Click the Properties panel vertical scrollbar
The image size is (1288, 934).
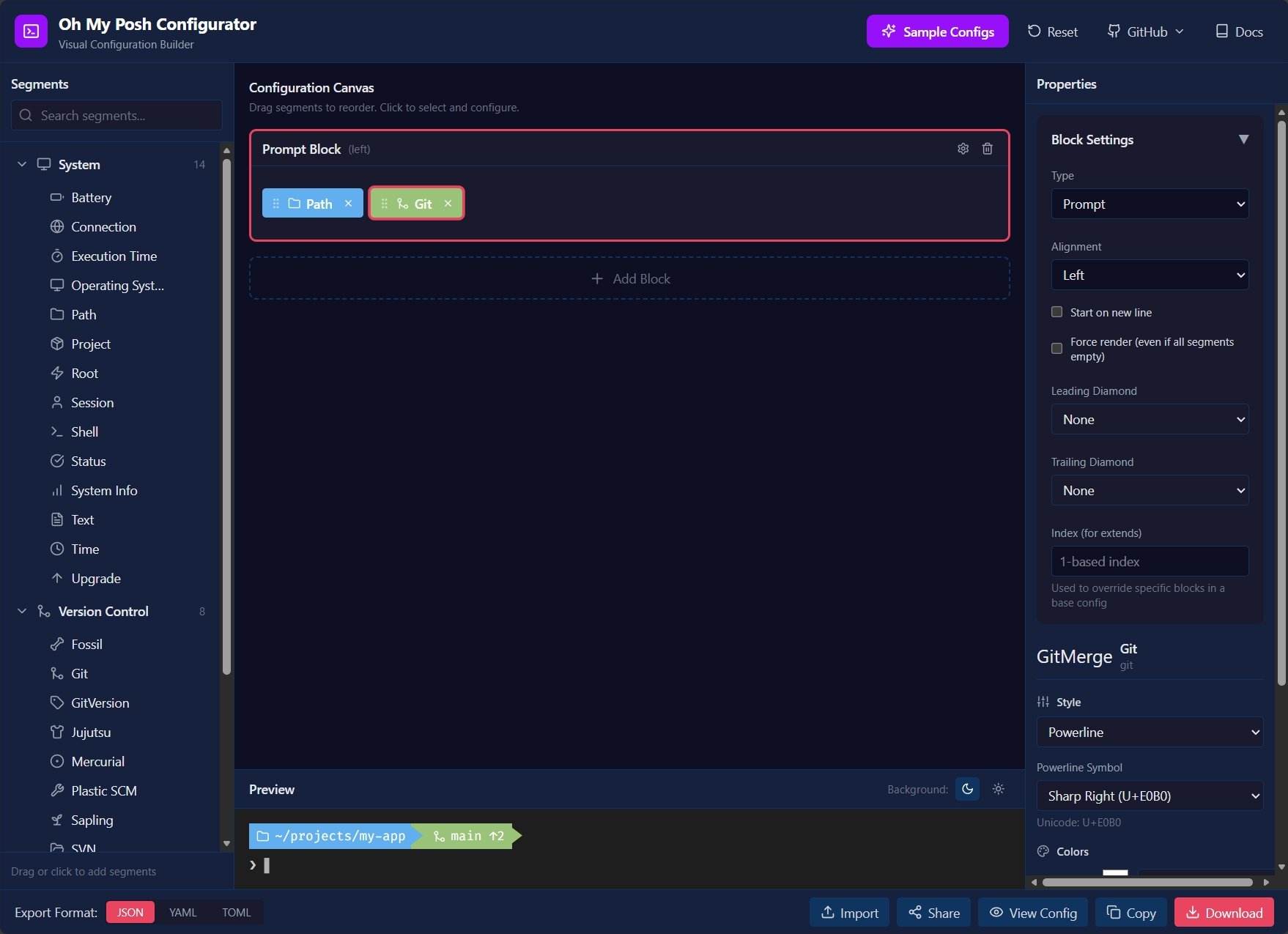tap(1281, 403)
